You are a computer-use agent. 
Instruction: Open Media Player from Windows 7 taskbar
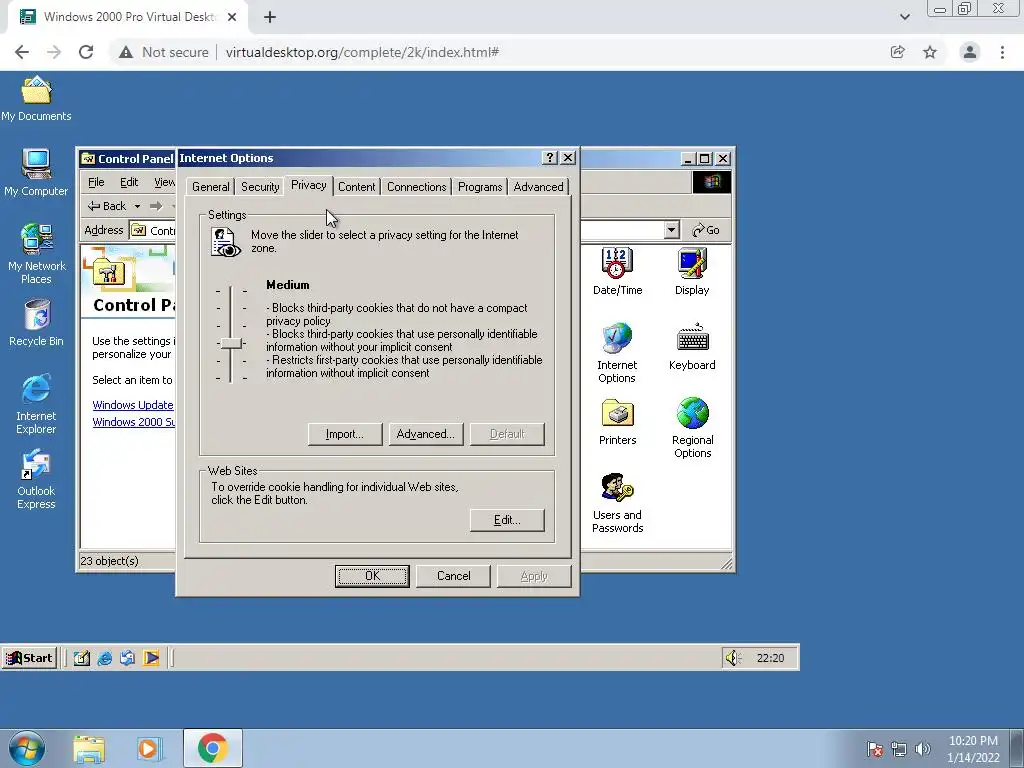(x=150, y=749)
